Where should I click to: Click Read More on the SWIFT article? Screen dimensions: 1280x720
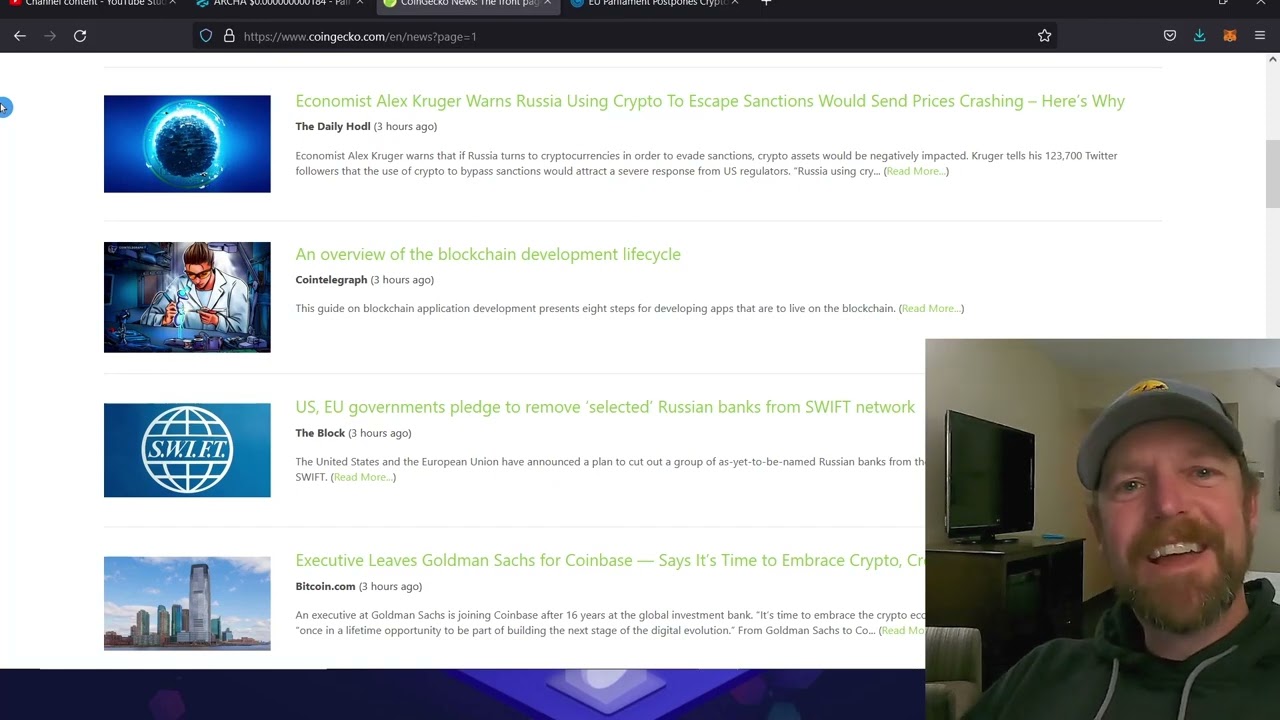[x=363, y=477]
